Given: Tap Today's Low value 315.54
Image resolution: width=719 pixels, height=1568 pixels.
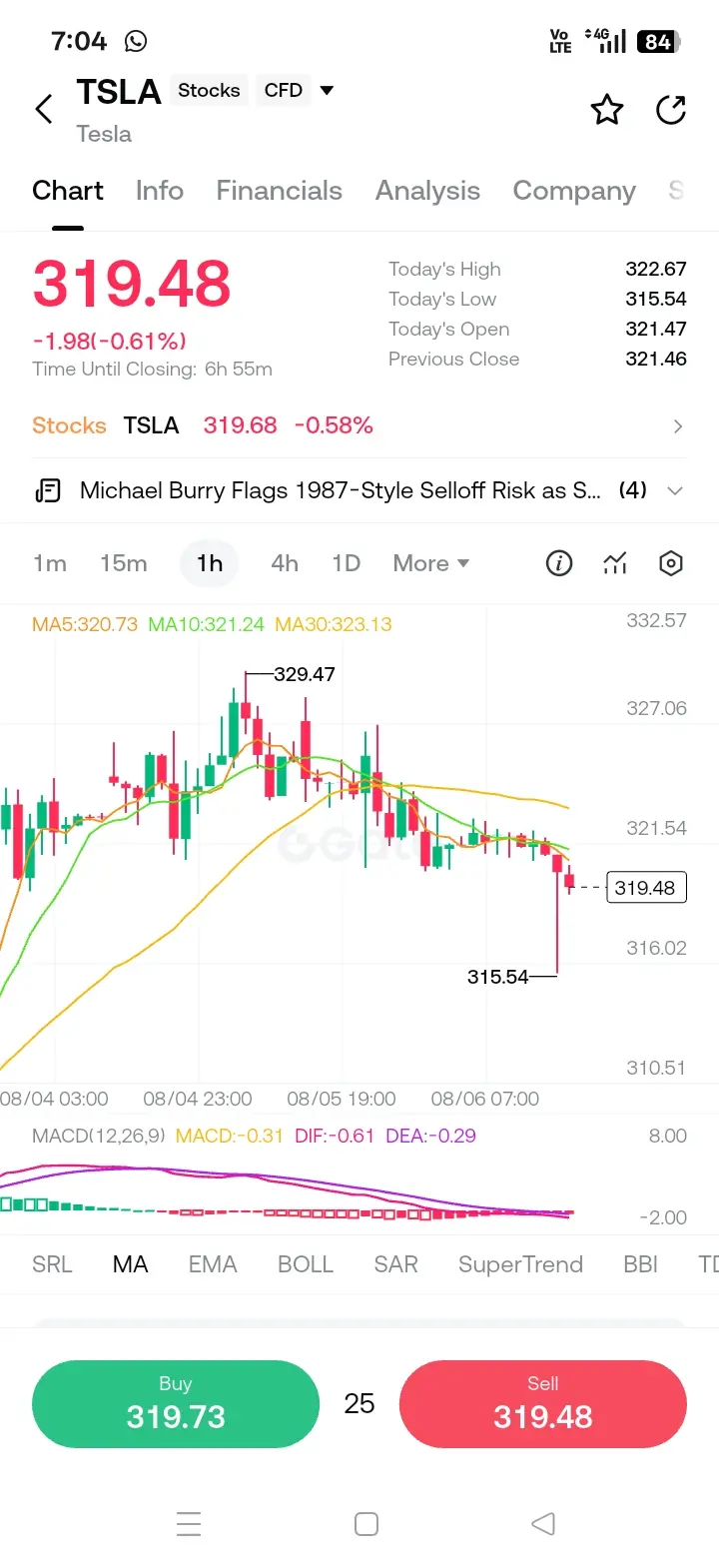Looking at the screenshot, I should (x=656, y=299).
